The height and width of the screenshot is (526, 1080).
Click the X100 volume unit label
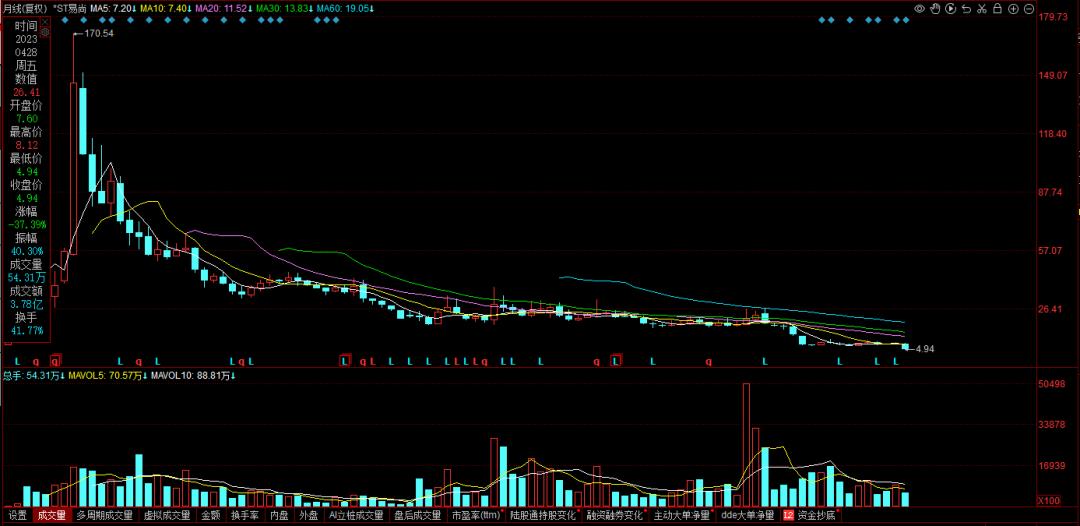pyautogui.click(x=1050, y=501)
